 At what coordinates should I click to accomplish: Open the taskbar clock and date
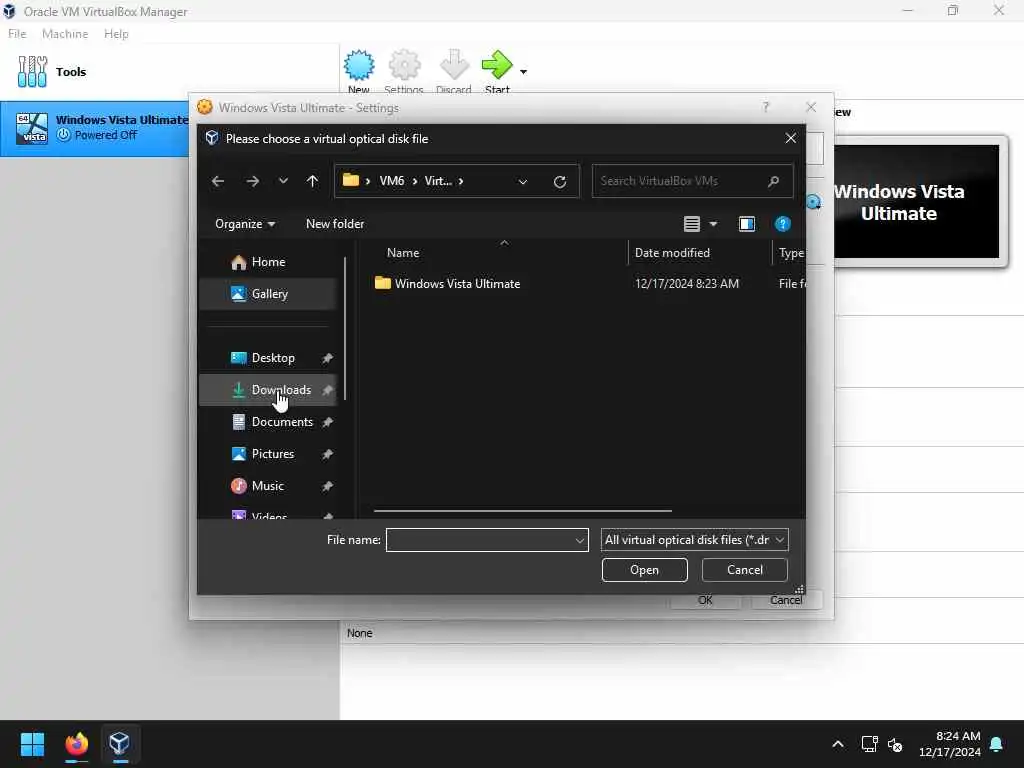click(x=950, y=744)
